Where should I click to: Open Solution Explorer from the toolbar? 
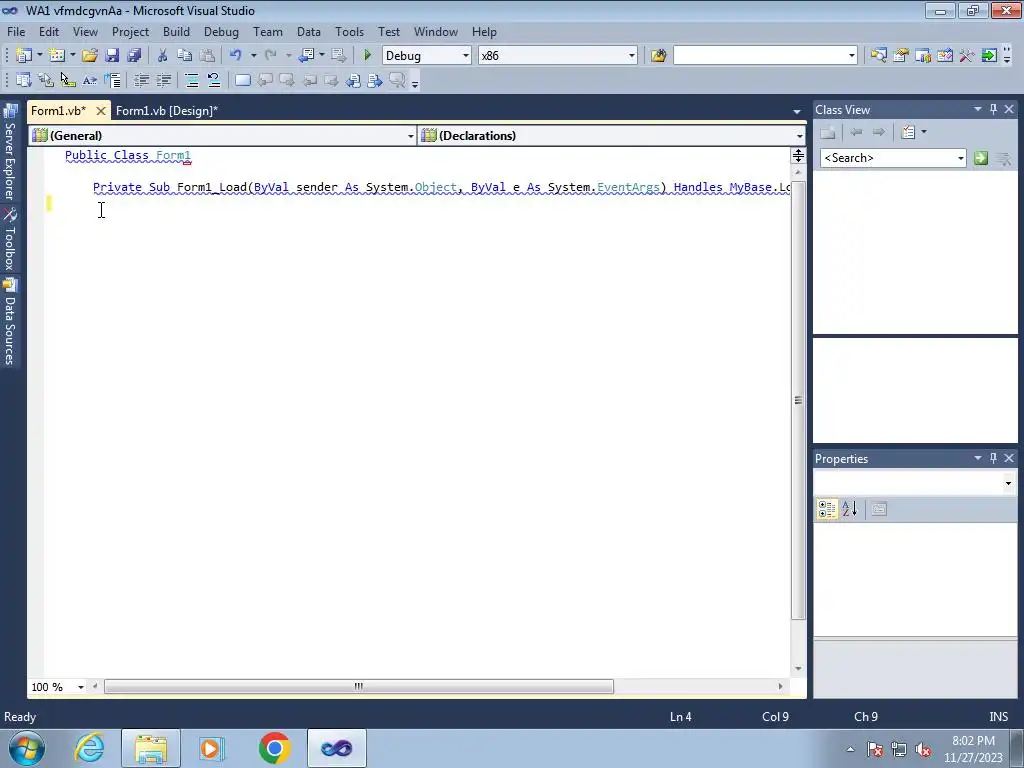878,56
